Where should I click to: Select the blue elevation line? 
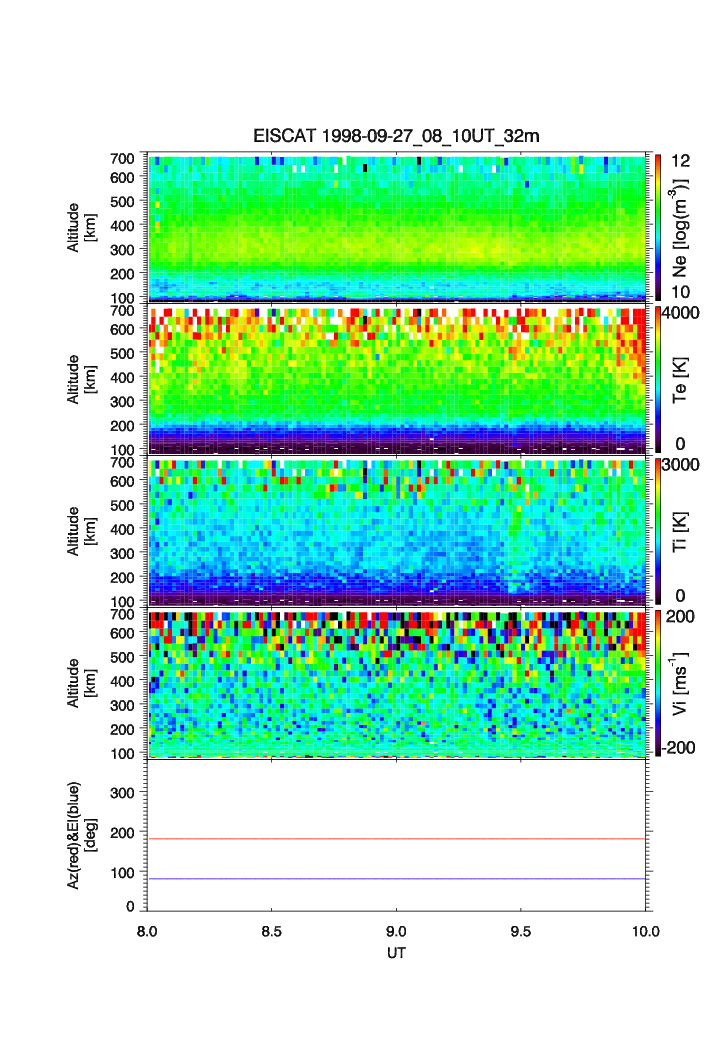click(x=396, y=879)
